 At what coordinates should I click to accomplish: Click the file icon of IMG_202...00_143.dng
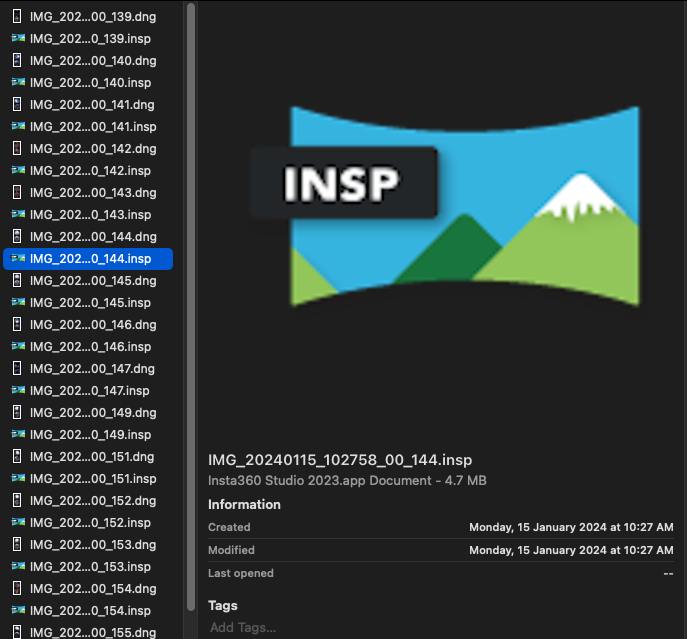[x=17, y=192]
